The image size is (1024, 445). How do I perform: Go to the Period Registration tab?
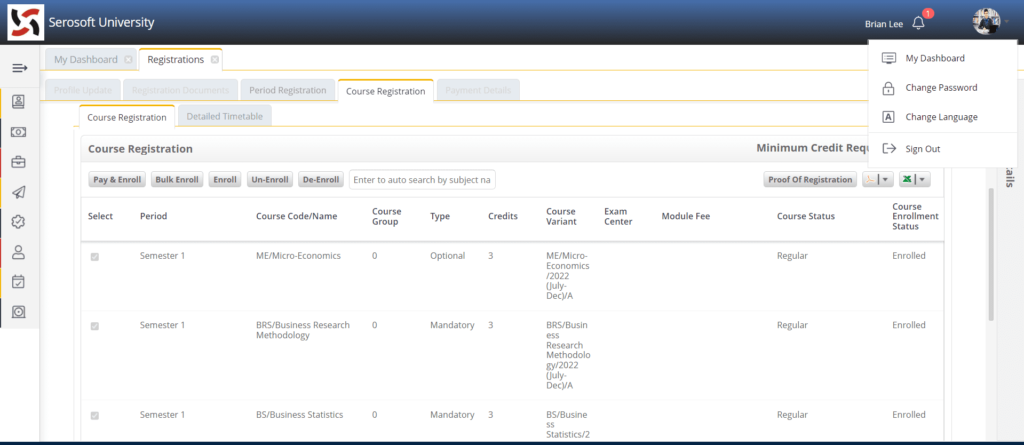[x=288, y=90]
